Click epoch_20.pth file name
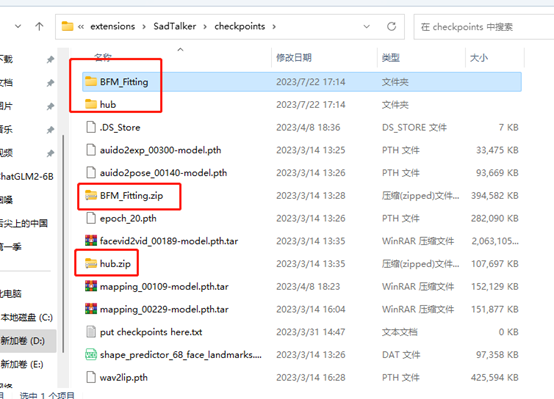 [x=128, y=219]
